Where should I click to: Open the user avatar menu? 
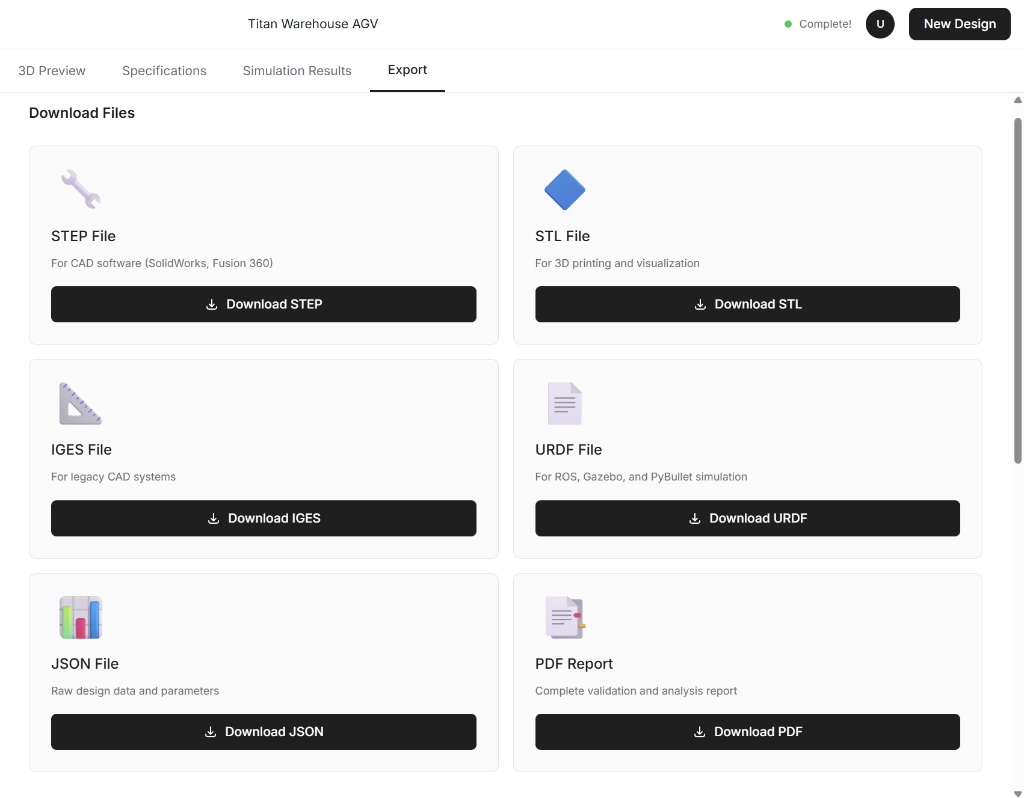coord(880,23)
